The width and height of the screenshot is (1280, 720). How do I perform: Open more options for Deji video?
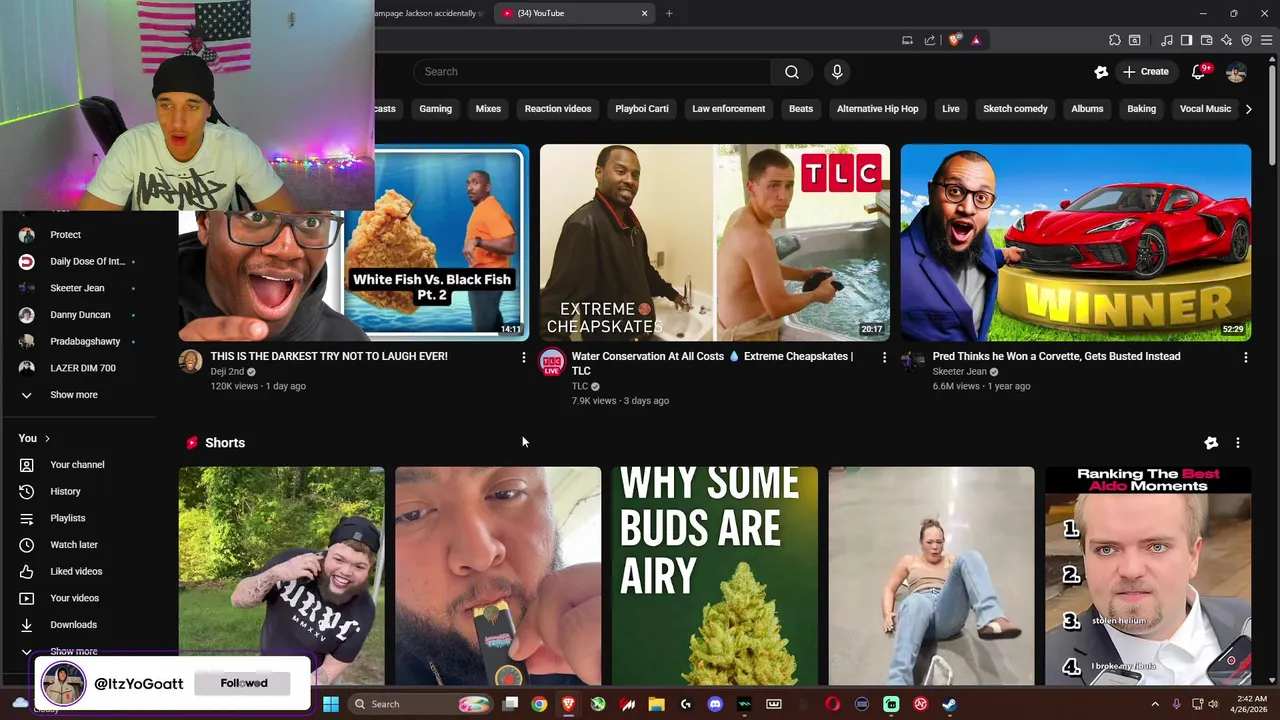point(523,357)
